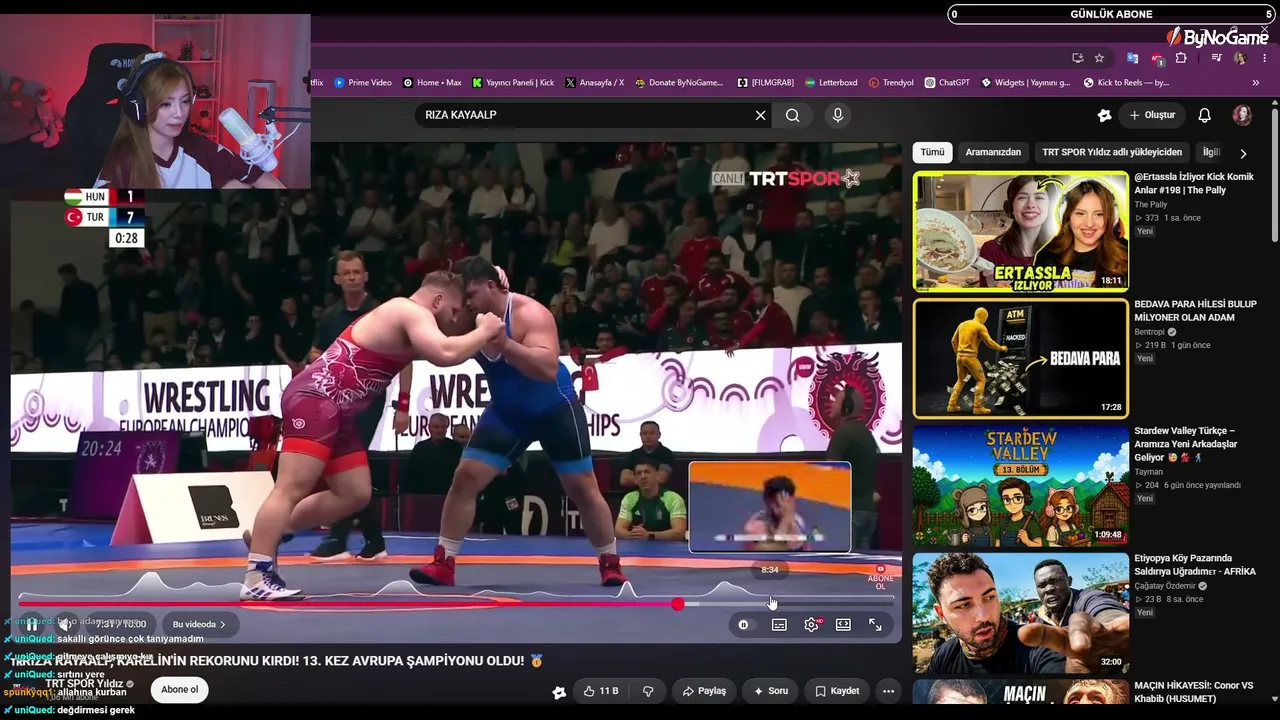Open the Yayıncı Paneli | Kick bookmark
The height and width of the screenshot is (720, 1280).
pos(513,83)
